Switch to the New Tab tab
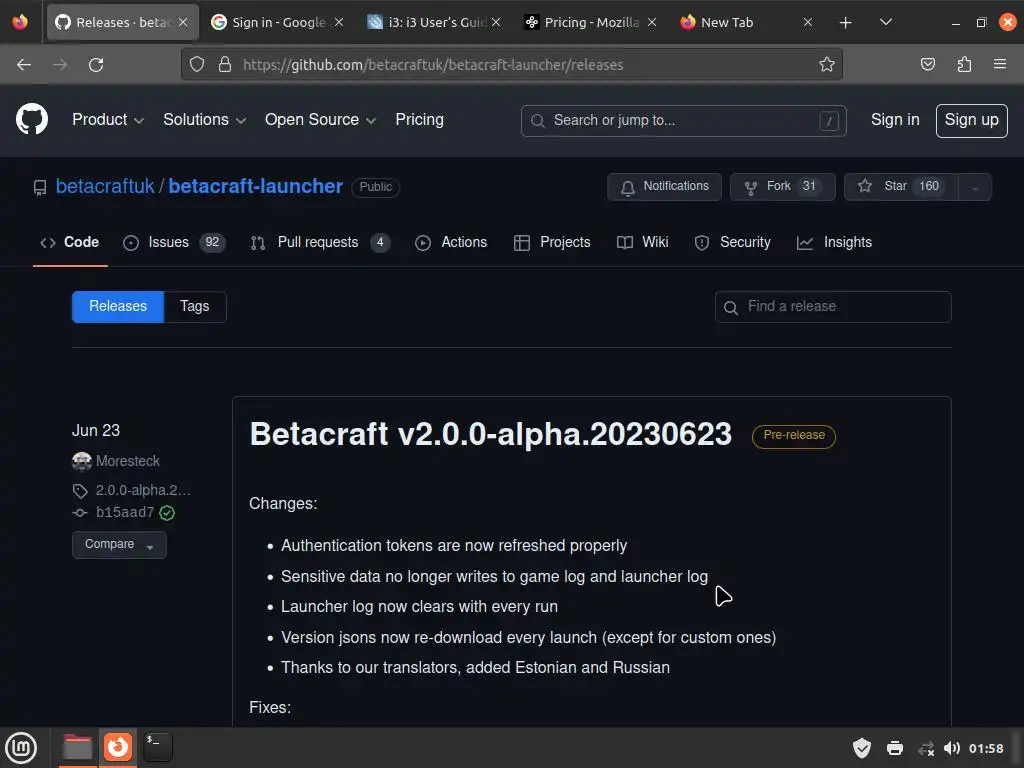This screenshot has height=768, width=1024. pyautogui.click(x=747, y=22)
